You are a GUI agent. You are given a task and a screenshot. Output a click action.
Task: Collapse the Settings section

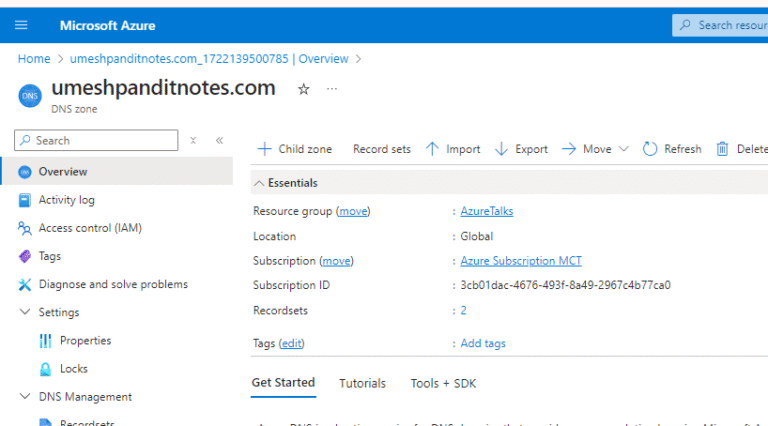(24, 312)
